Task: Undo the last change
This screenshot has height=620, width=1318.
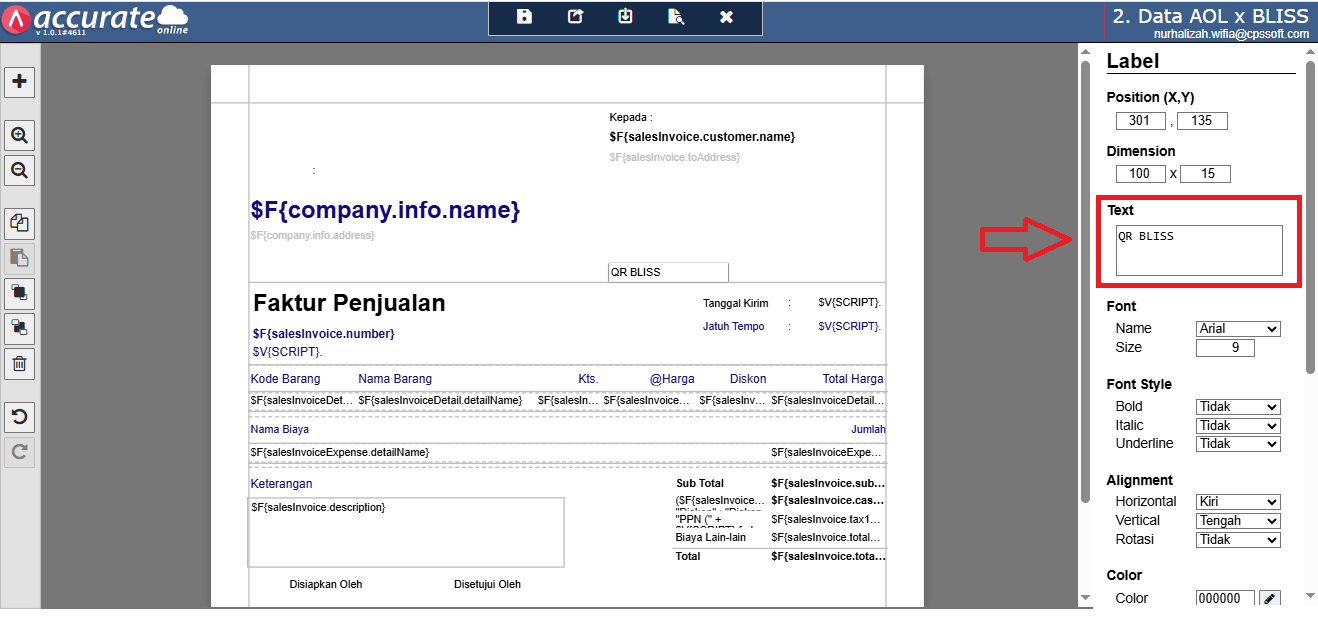Action: [19, 416]
